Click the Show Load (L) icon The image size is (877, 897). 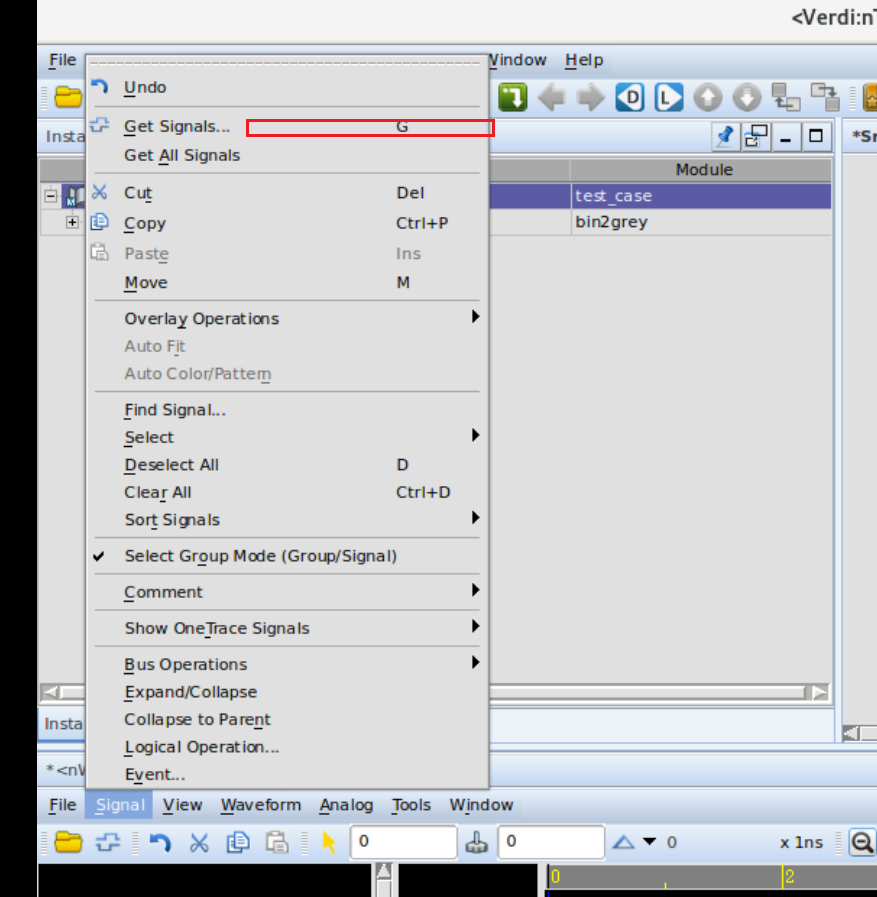[x=669, y=97]
